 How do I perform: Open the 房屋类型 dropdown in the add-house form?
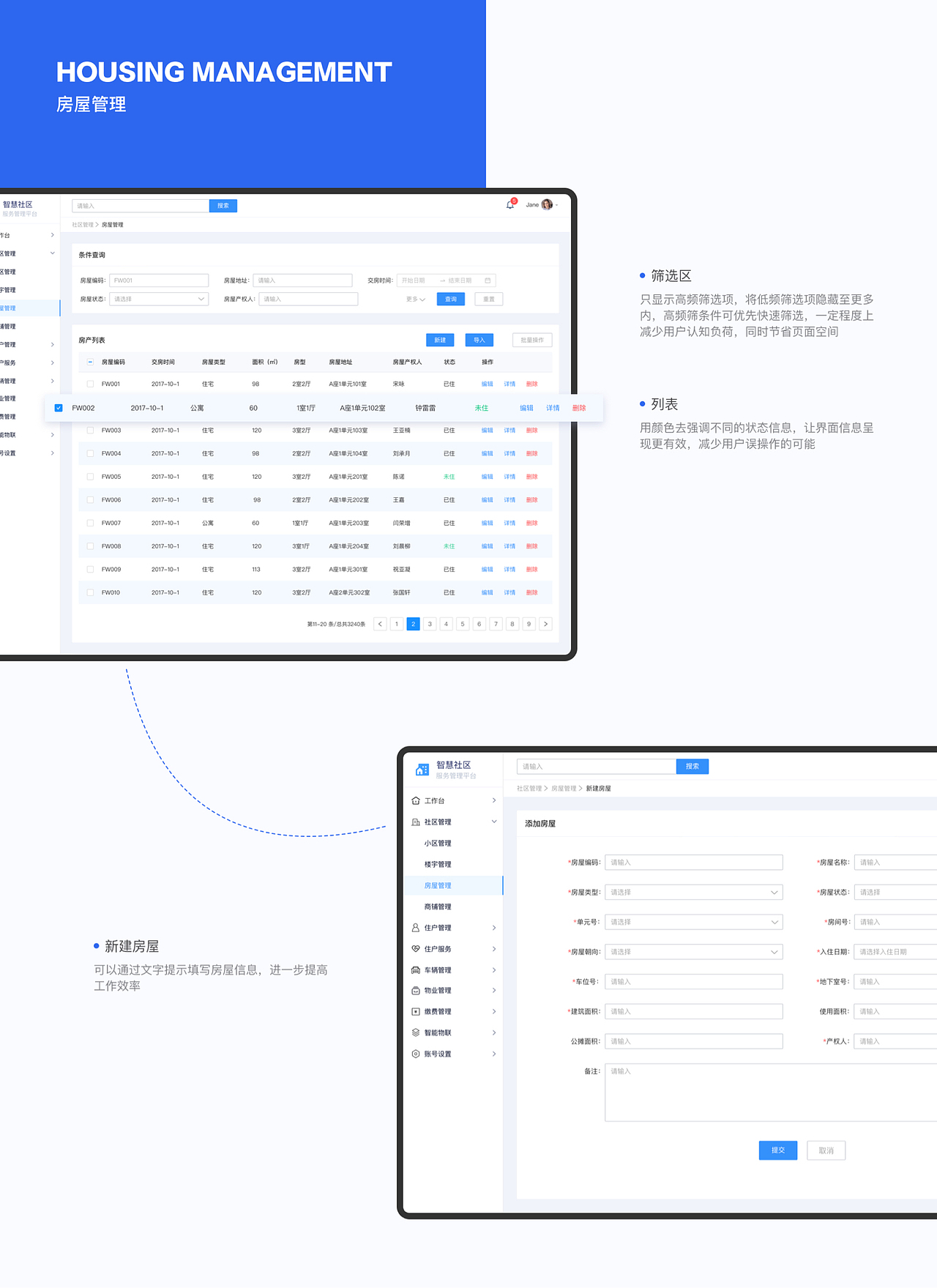click(x=694, y=893)
